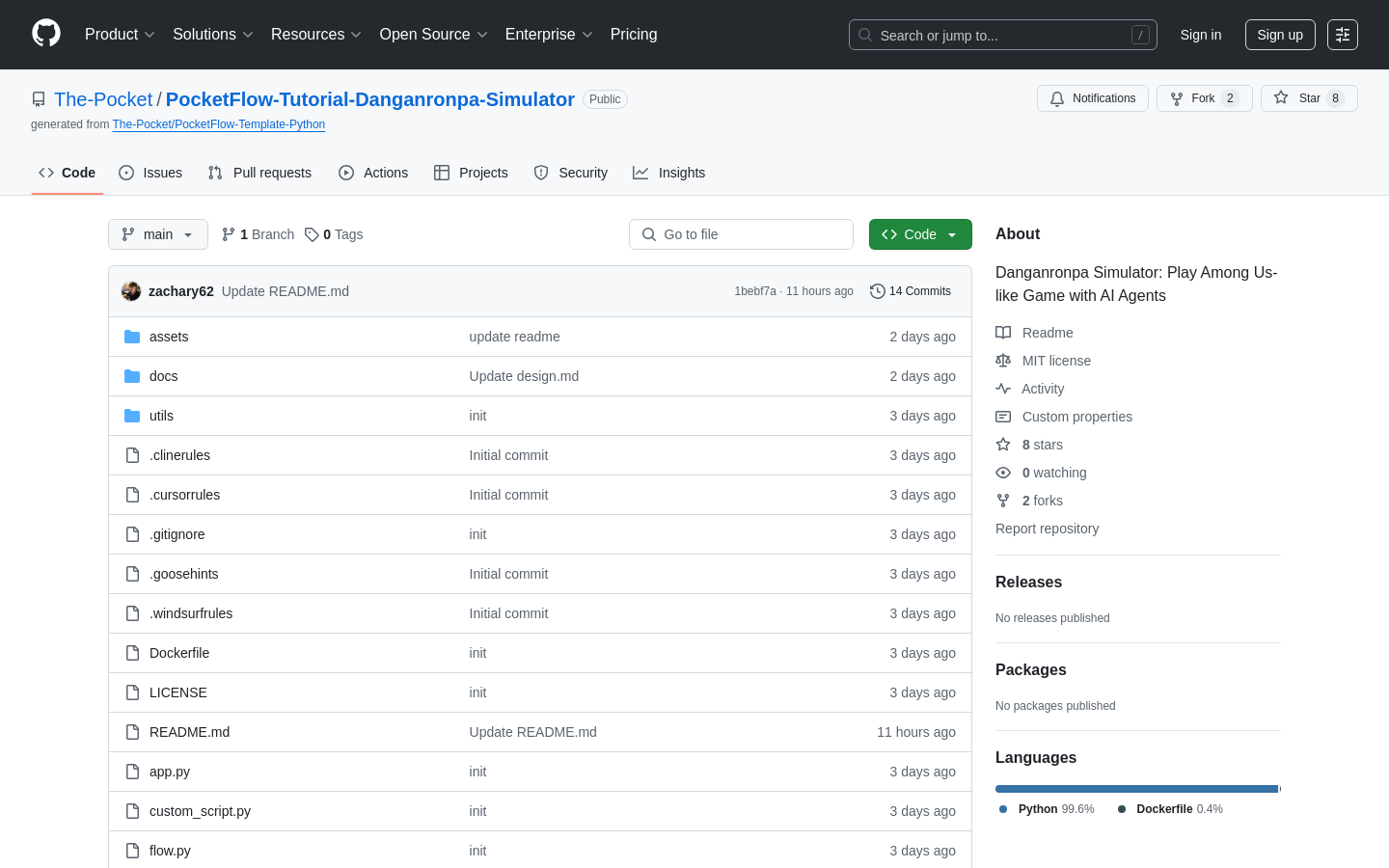Click the Fork icon button
The height and width of the screenshot is (868, 1389).
(1177, 98)
